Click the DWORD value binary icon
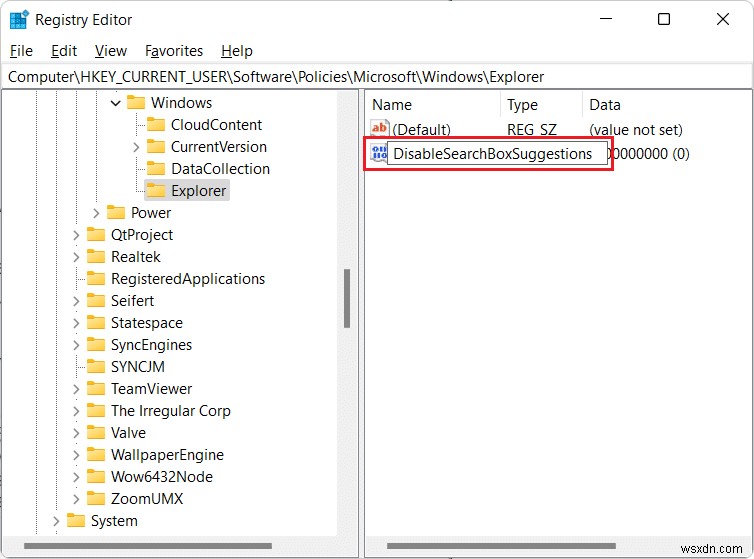754x559 pixels. (x=378, y=153)
